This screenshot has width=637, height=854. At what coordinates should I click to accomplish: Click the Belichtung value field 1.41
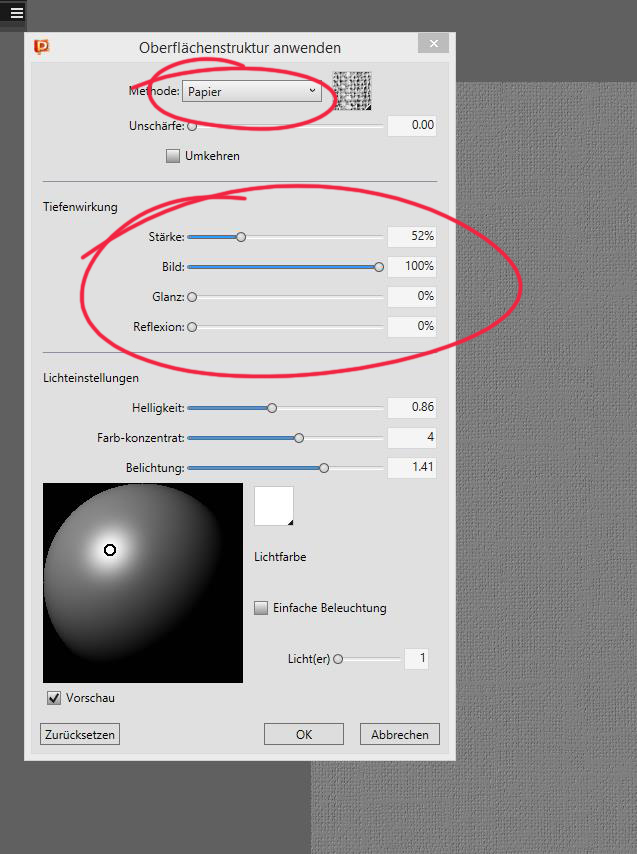click(x=412, y=467)
